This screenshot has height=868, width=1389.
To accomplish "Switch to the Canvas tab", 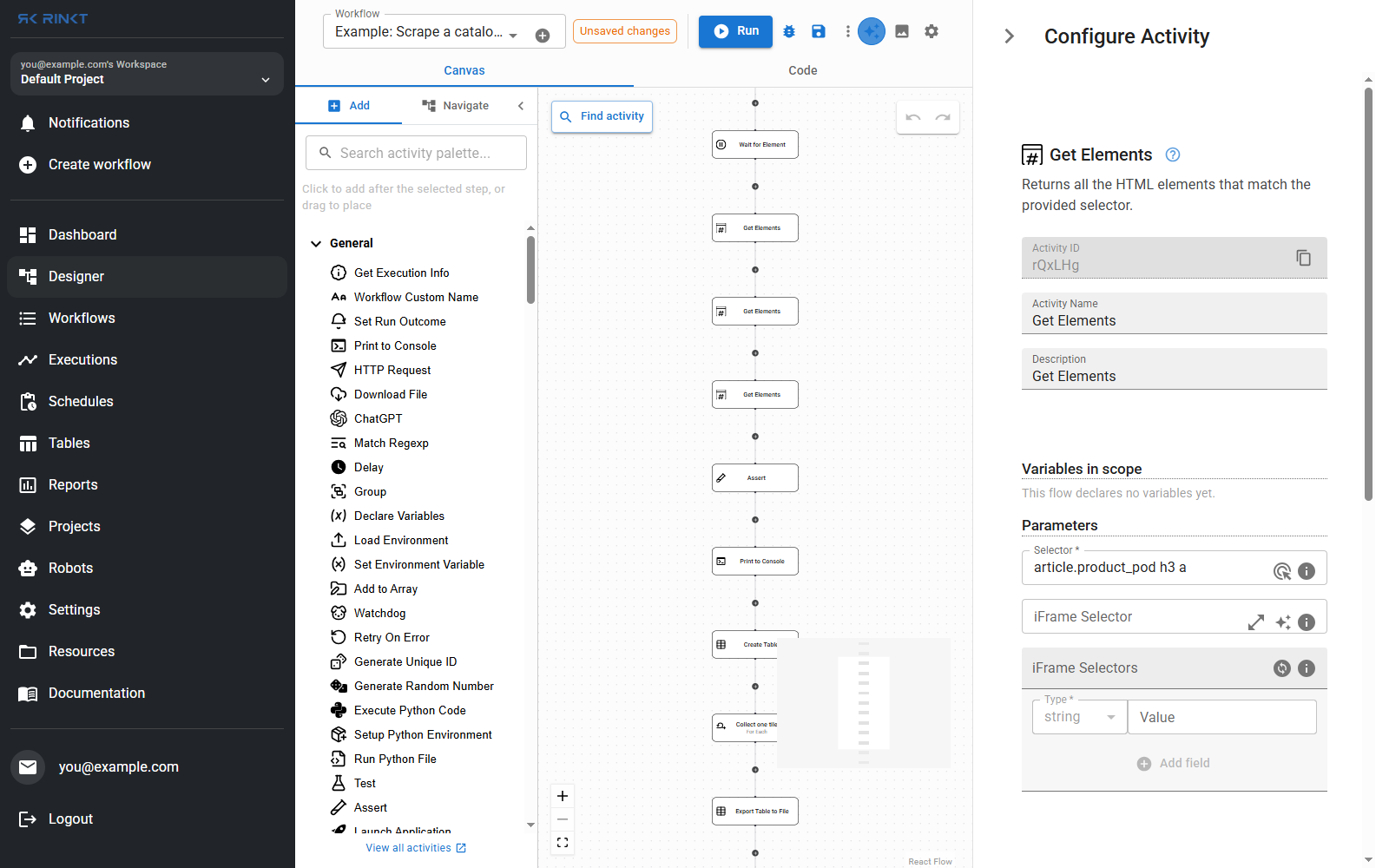I will [464, 70].
